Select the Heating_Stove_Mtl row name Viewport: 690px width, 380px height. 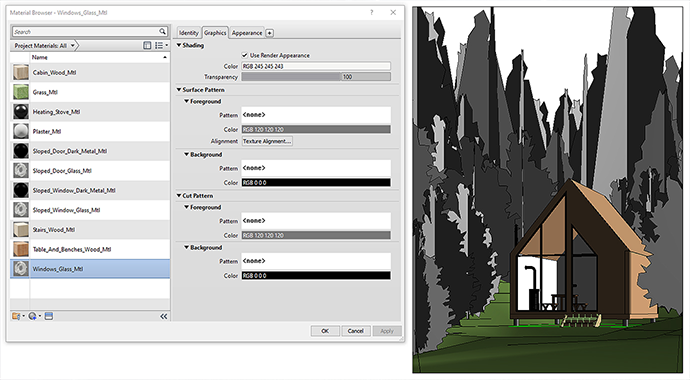(56, 112)
